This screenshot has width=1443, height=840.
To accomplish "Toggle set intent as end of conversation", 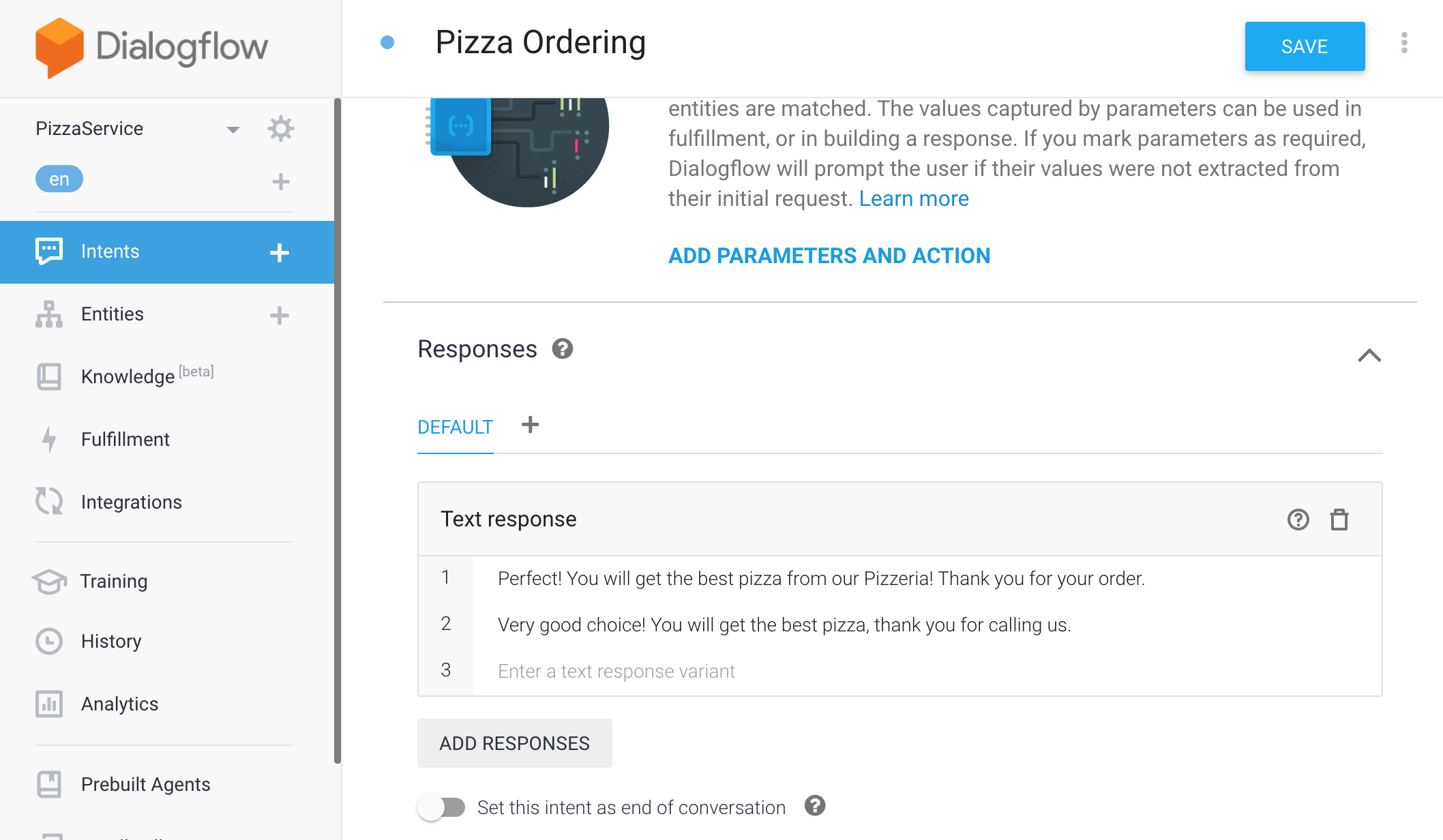I will pyautogui.click(x=441, y=807).
